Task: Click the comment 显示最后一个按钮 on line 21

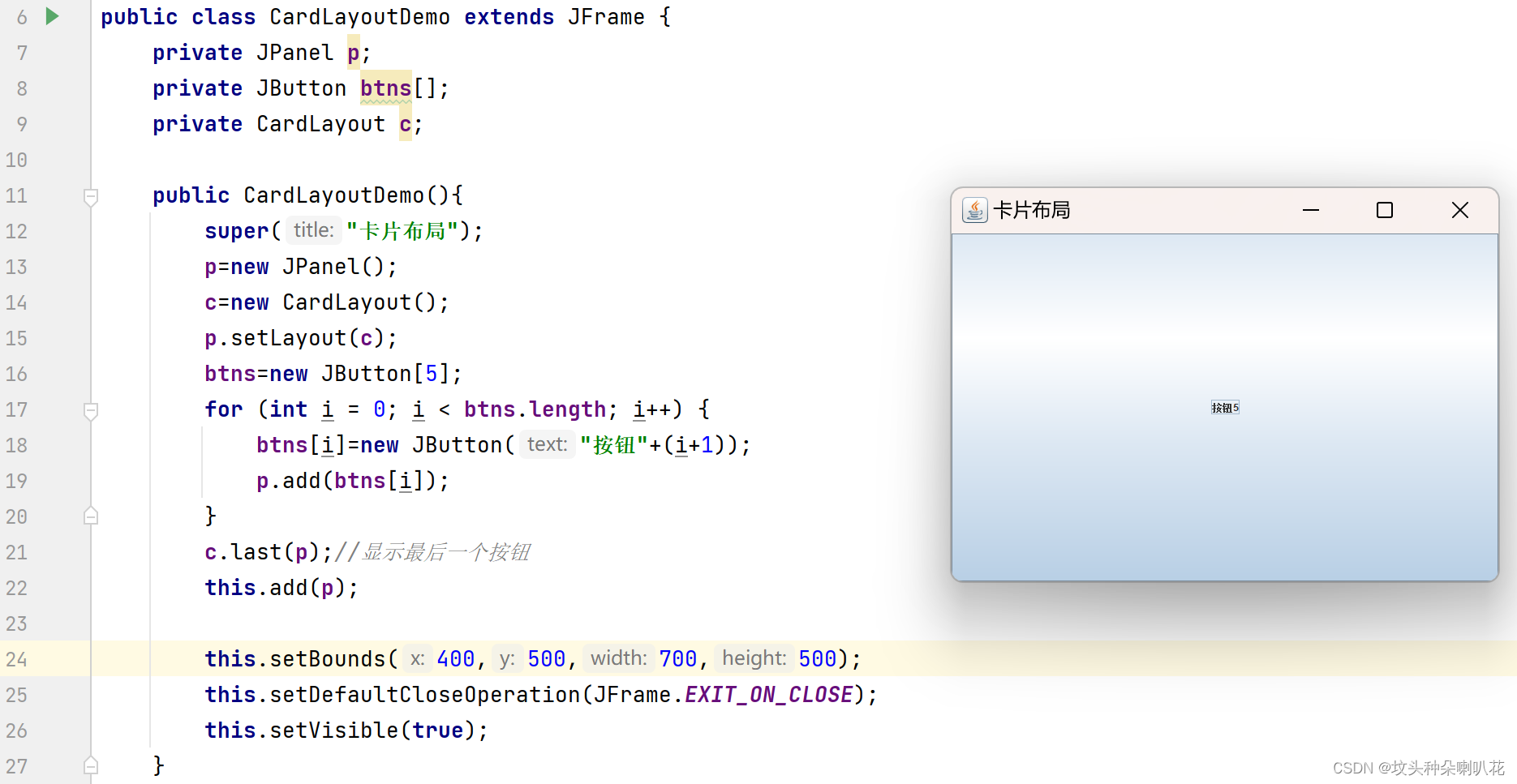Action: point(445,552)
